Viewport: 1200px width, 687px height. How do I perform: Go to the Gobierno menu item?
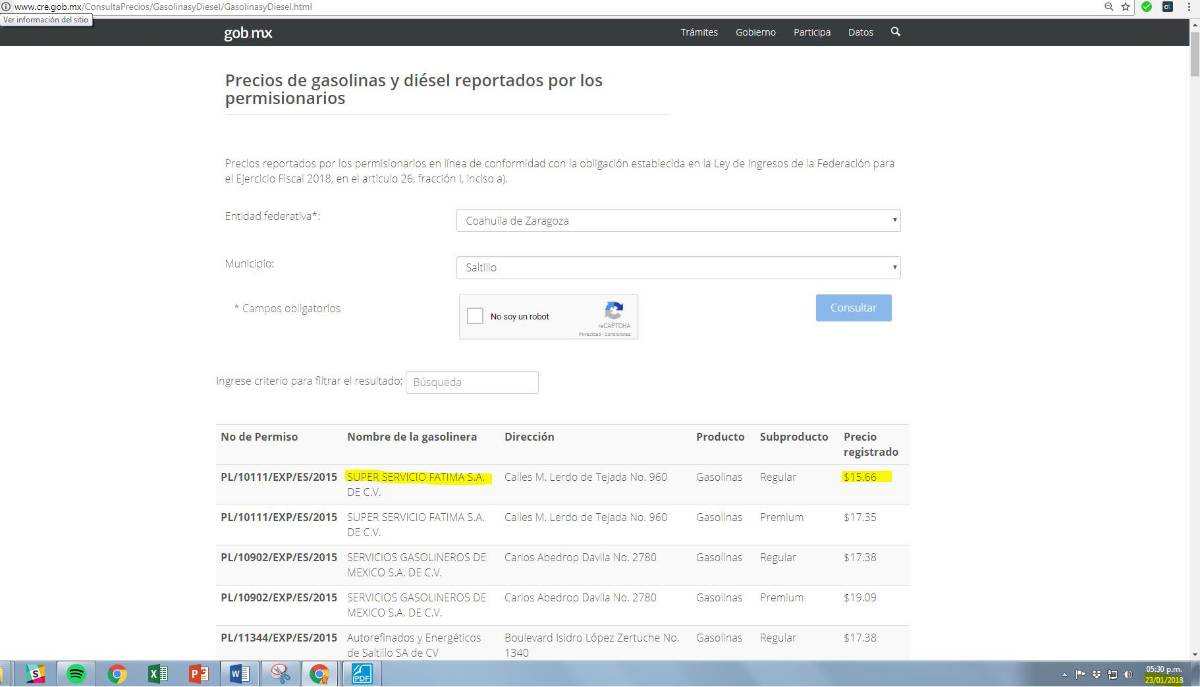point(755,32)
